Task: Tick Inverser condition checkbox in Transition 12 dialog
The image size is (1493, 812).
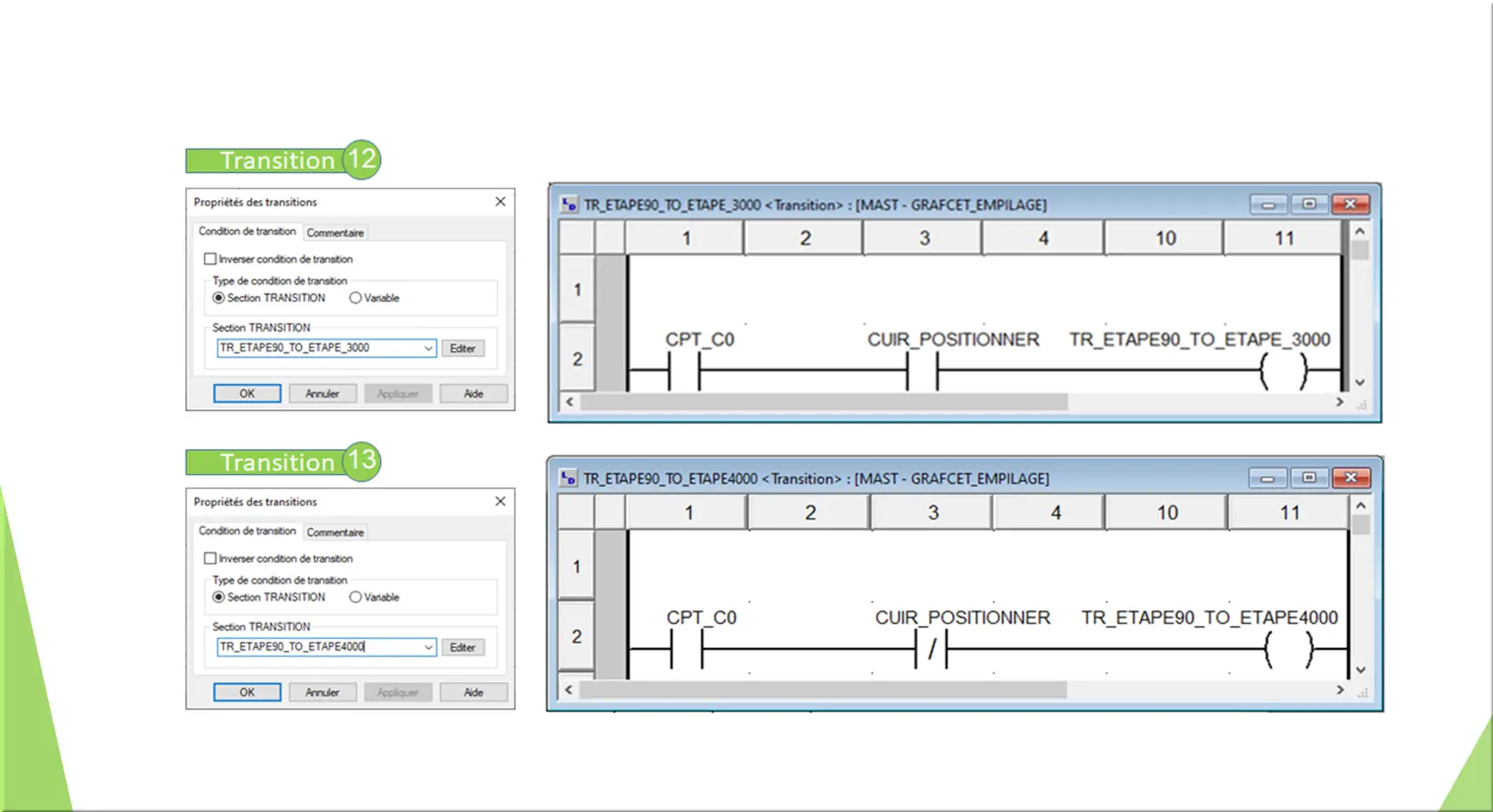Action: click(x=210, y=259)
